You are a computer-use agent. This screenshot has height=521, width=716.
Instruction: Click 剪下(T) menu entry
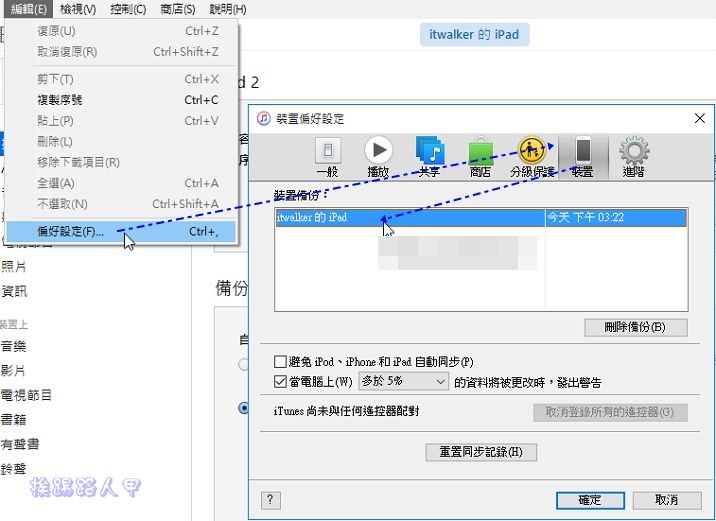(x=121, y=79)
